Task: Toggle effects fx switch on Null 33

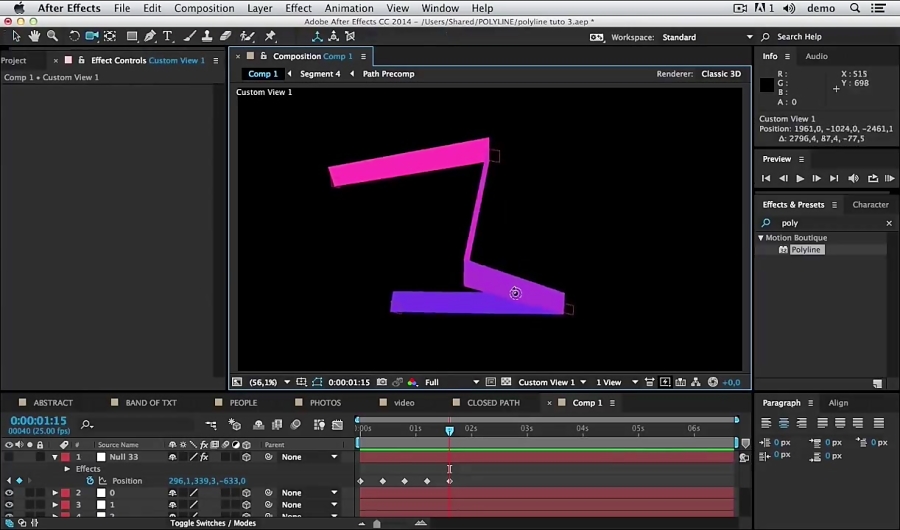Action: point(204,457)
